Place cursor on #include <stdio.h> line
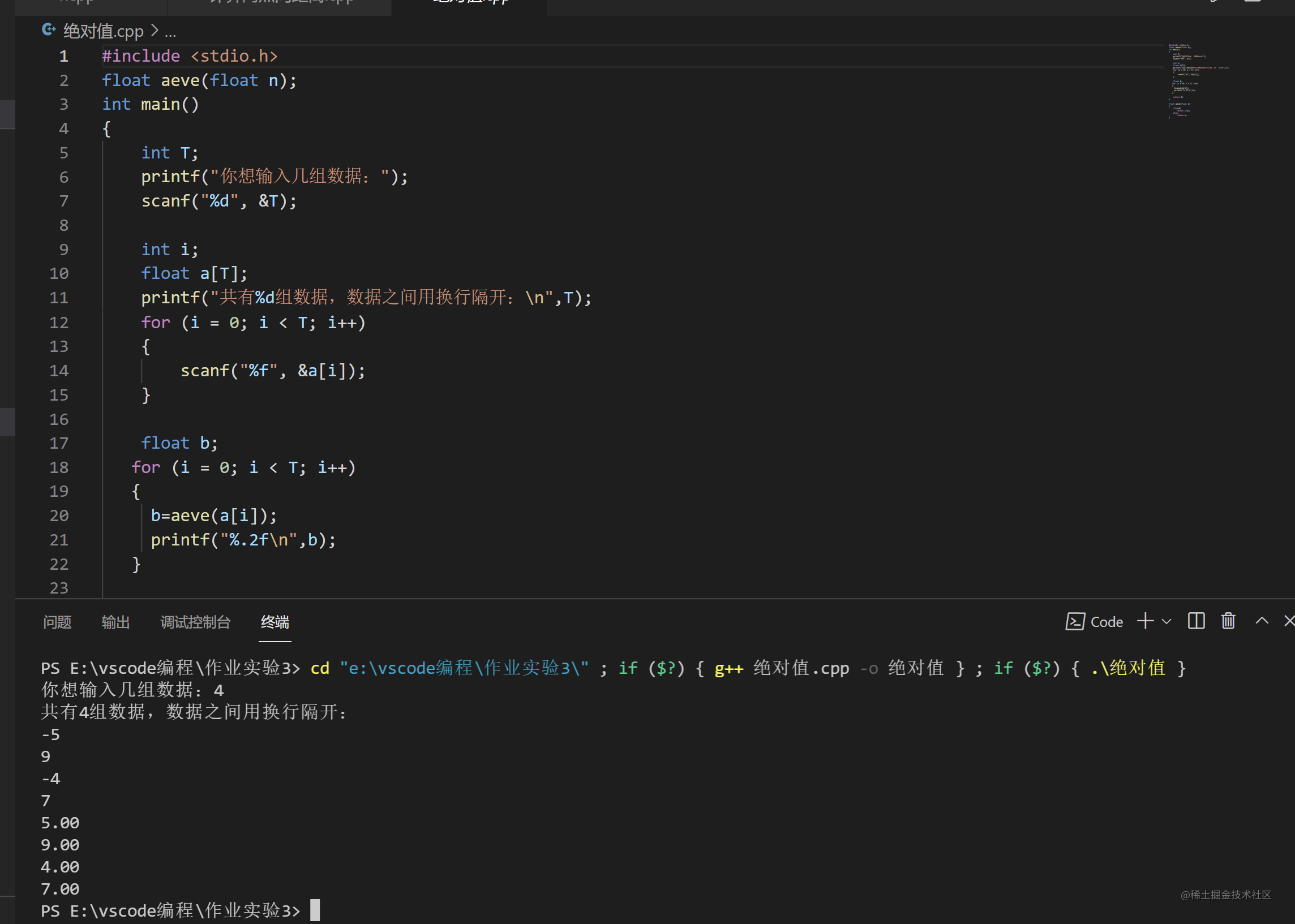 190,57
